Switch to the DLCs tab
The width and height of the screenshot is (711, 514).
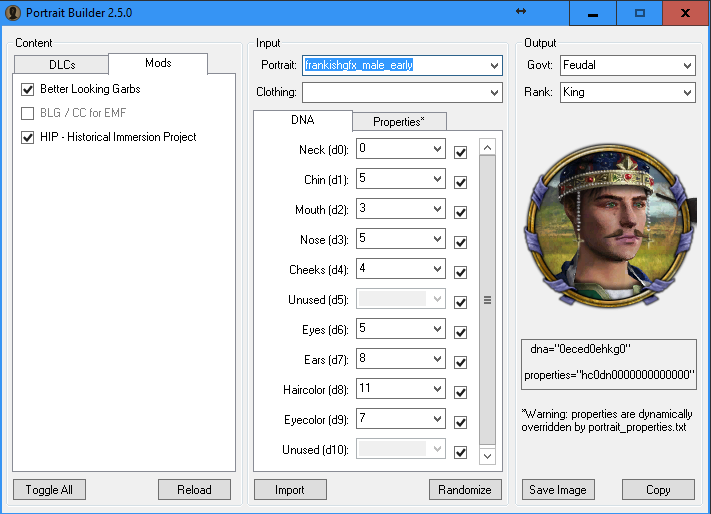point(62,65)
